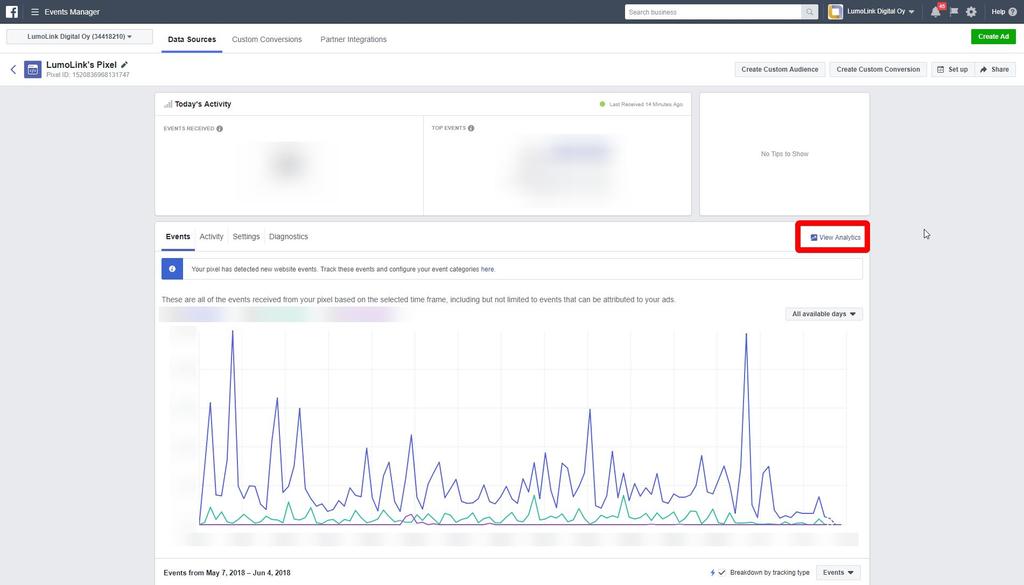Open the LumoLink Digital Oy business dropdown arrow
The image size is (1024, 585).
pyautogui.click(x=912, y=12)
